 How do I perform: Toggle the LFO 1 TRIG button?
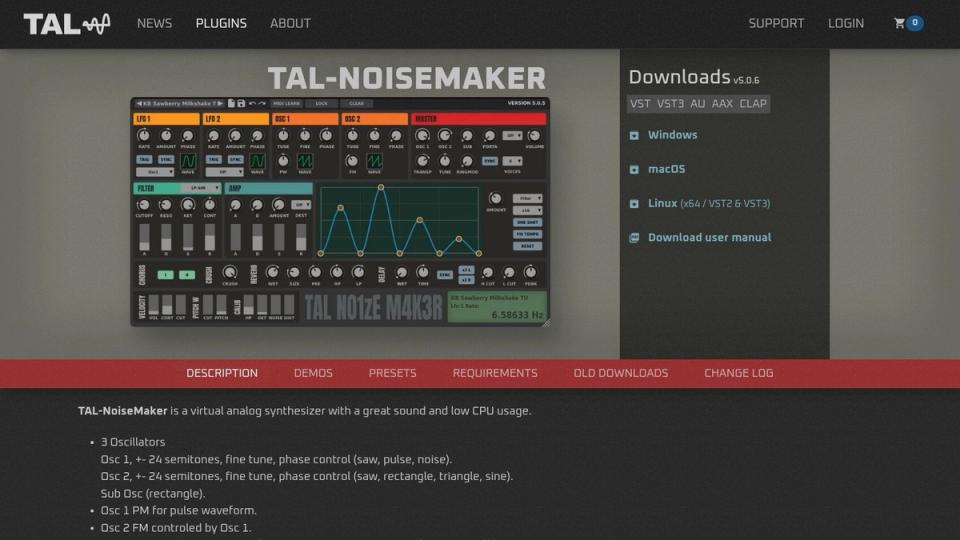point(144,159)
